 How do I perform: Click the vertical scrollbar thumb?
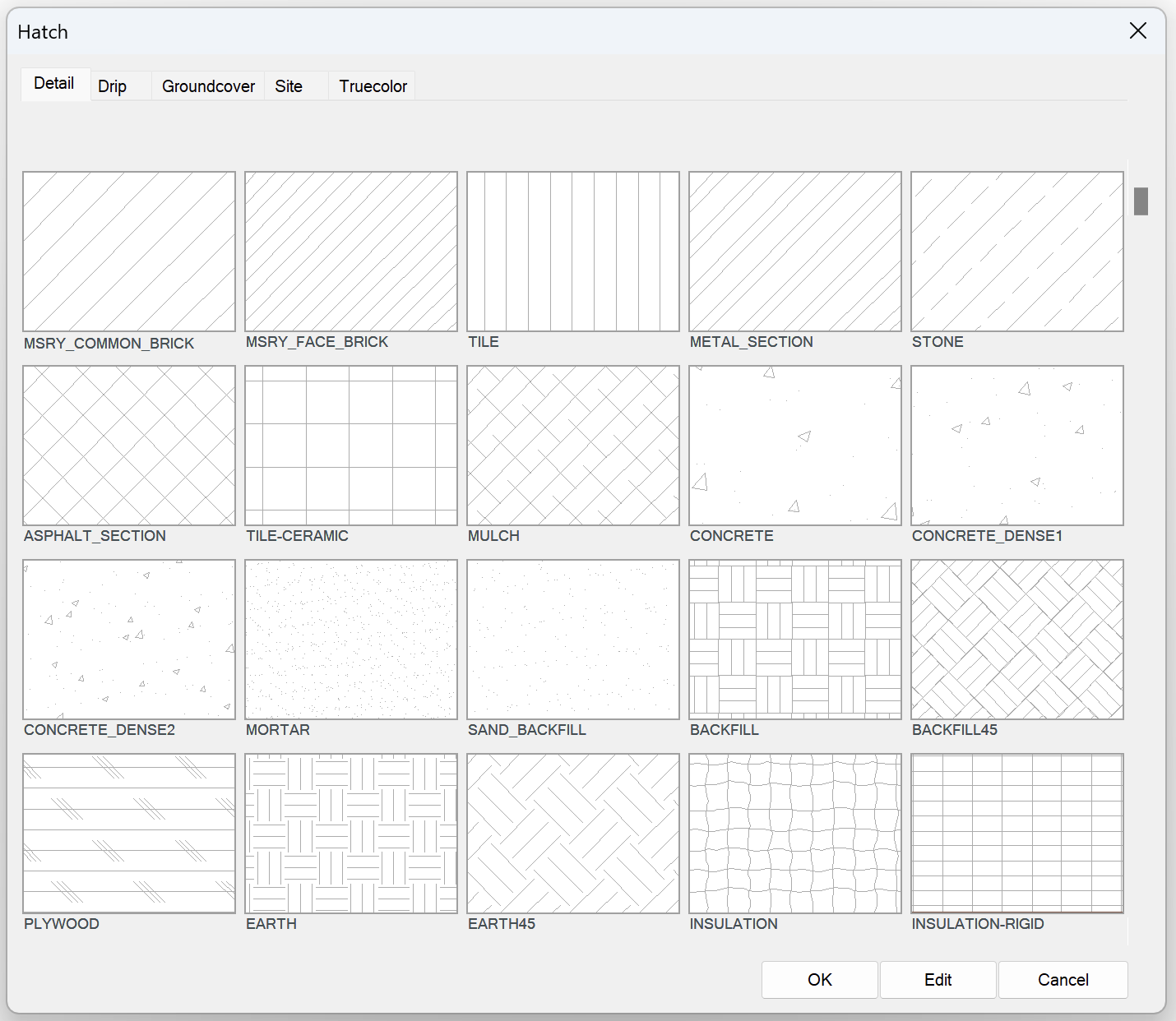point(1141,201)
